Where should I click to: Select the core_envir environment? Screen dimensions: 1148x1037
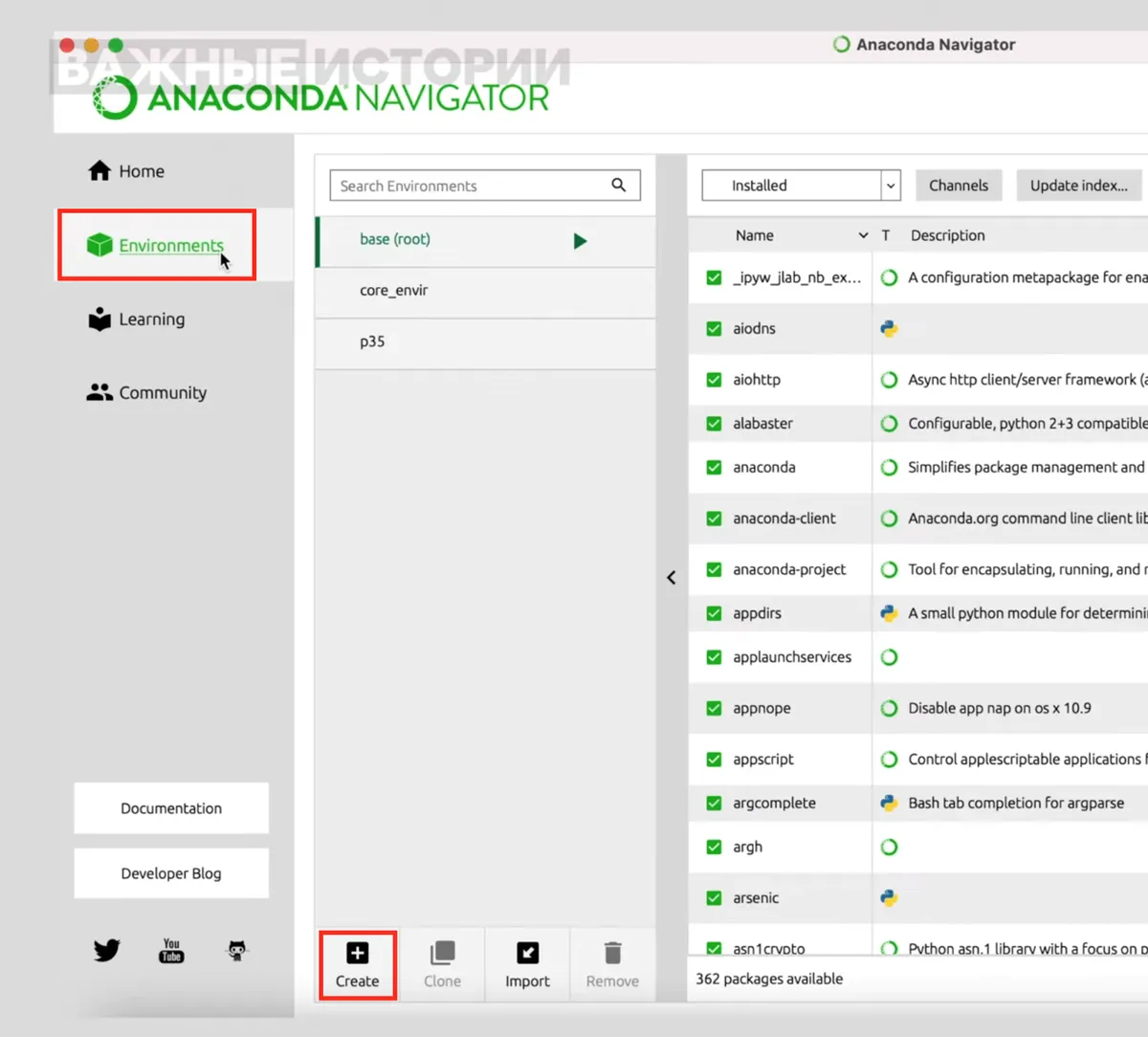pyautogui.click(x=486, y=292)
